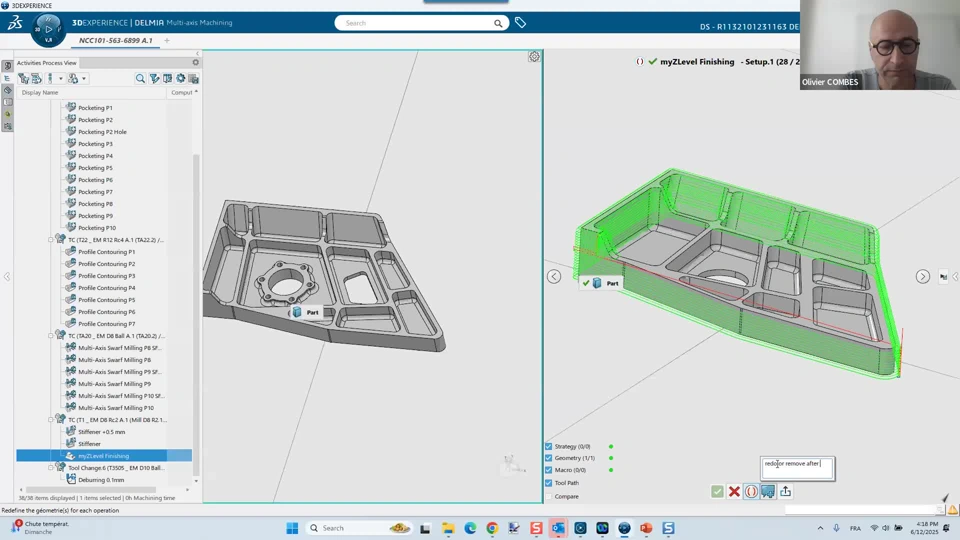Image resolution: width=960 pixels, height=540 pixels.
Task: Click the red X cancel icon
Action: tap(734, 491)
